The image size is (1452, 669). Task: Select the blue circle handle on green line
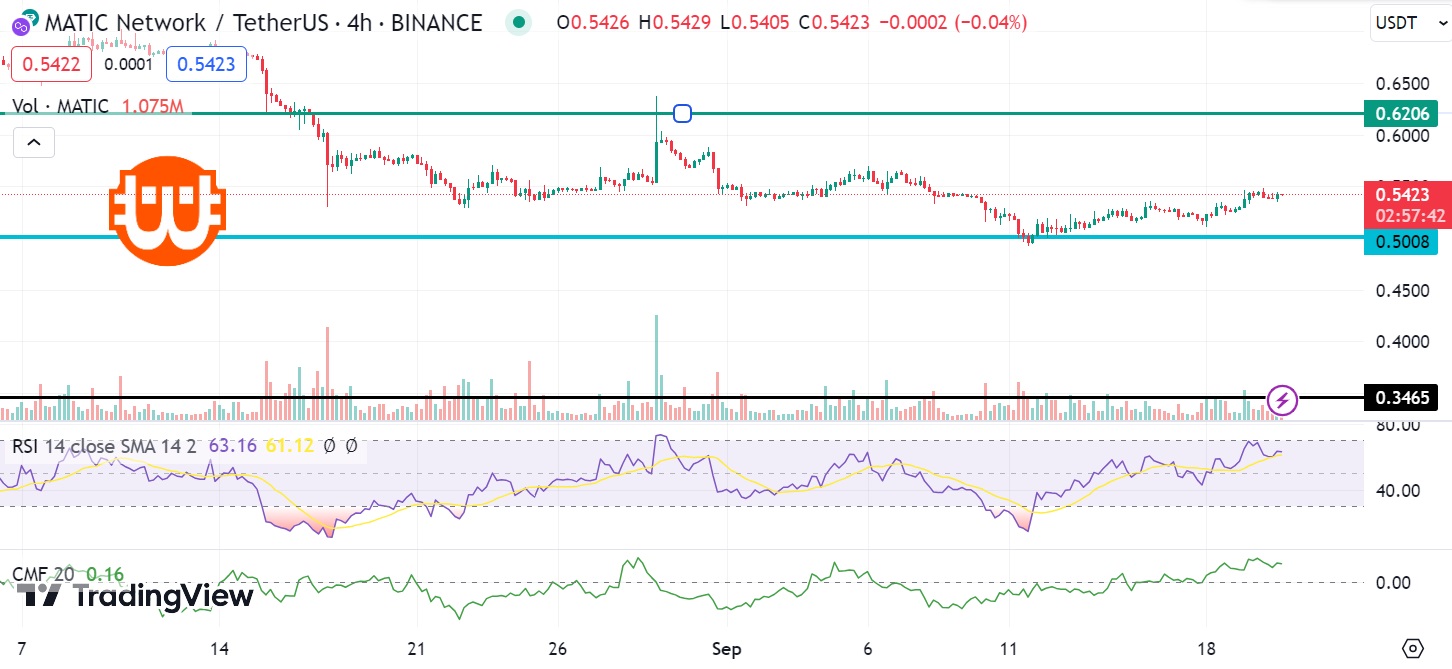pos(682,114)
